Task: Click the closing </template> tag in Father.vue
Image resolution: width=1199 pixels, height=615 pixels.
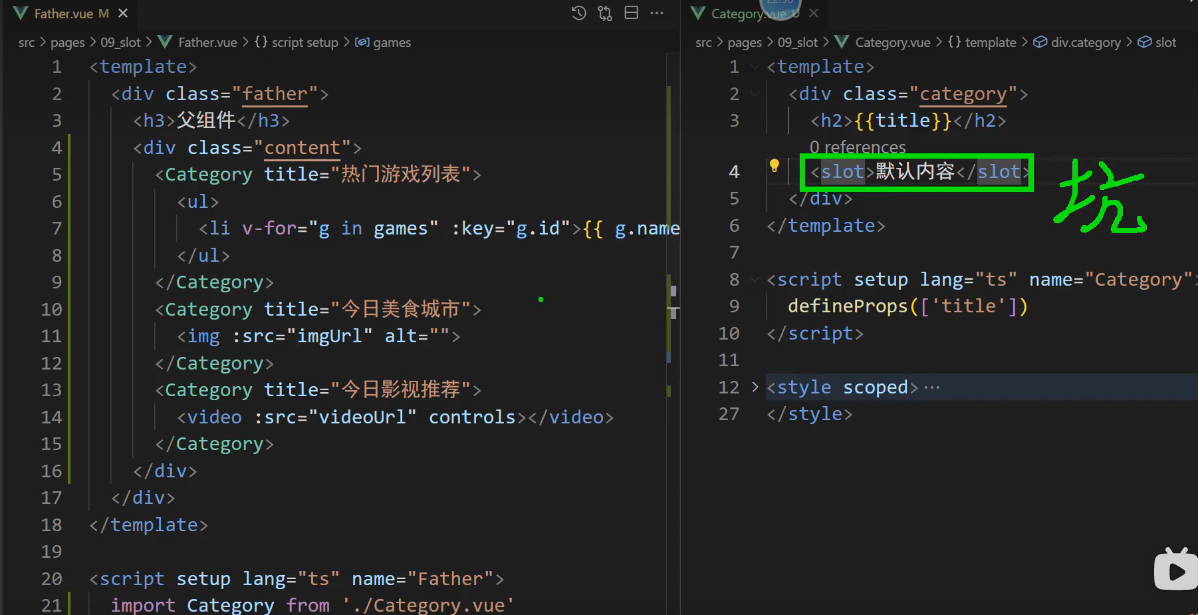Action: click(x=148, y=525)
